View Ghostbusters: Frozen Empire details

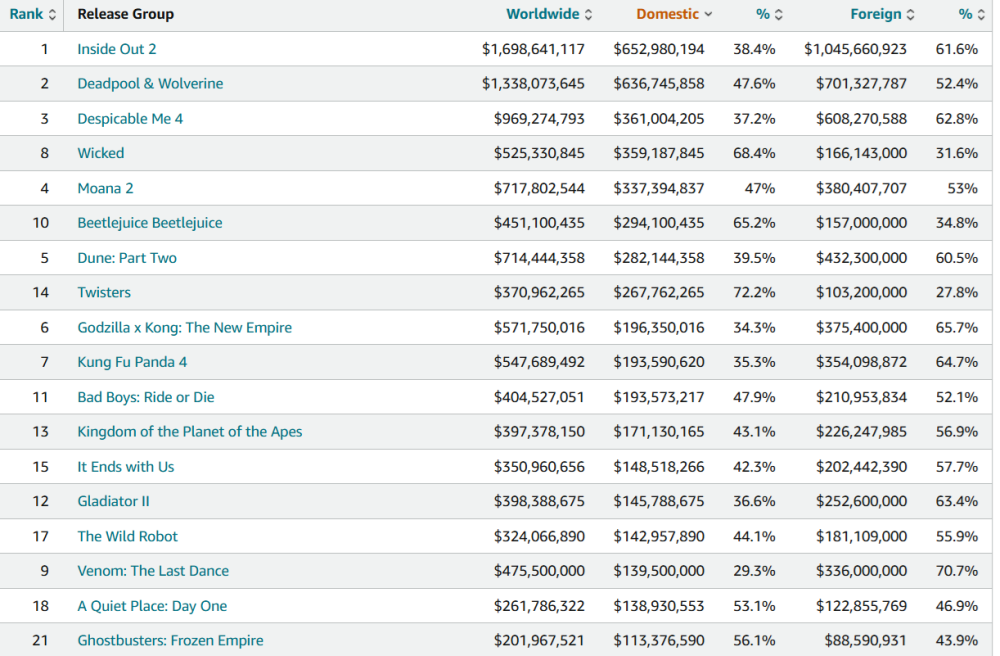point(171,641)
